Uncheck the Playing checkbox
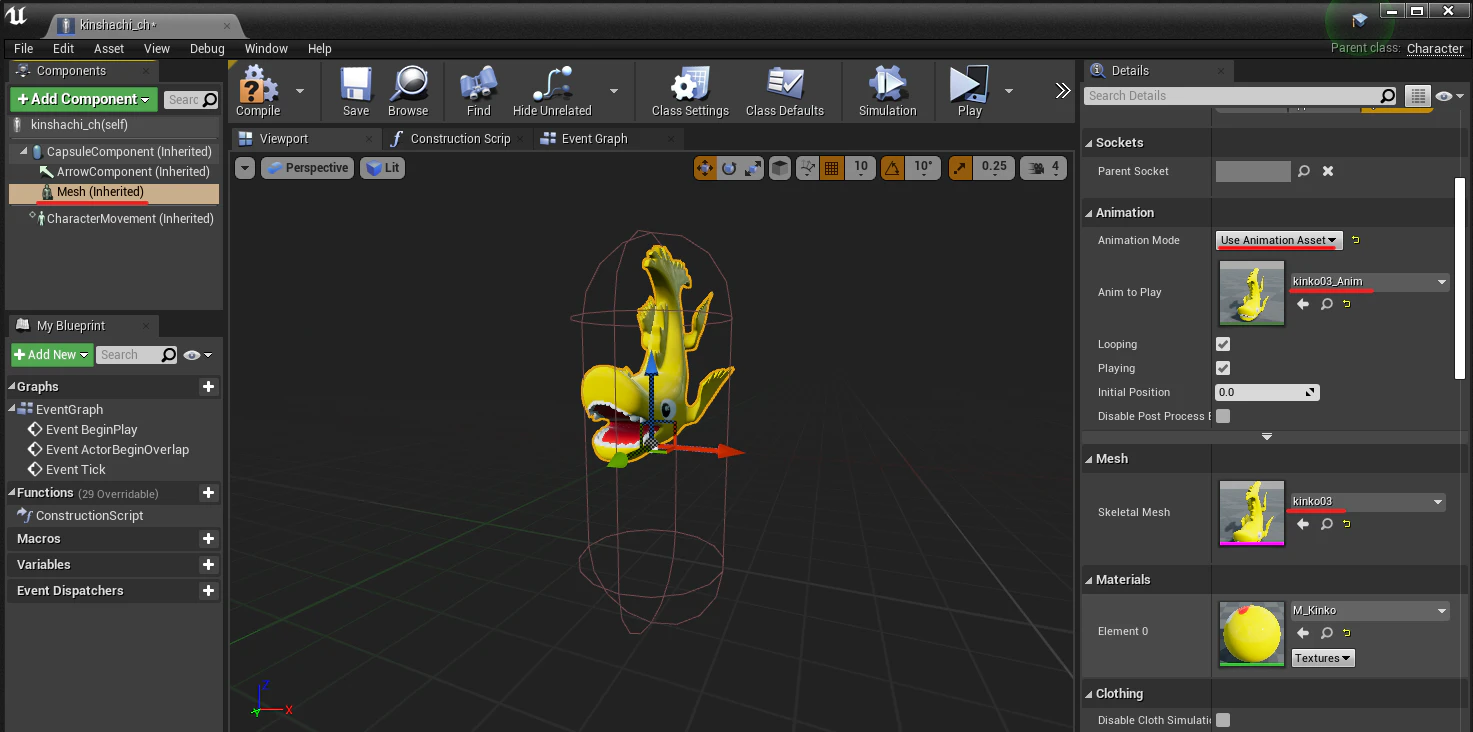Image resolution: width=1473 pixels, height=732 pixels. [1222, 368]
